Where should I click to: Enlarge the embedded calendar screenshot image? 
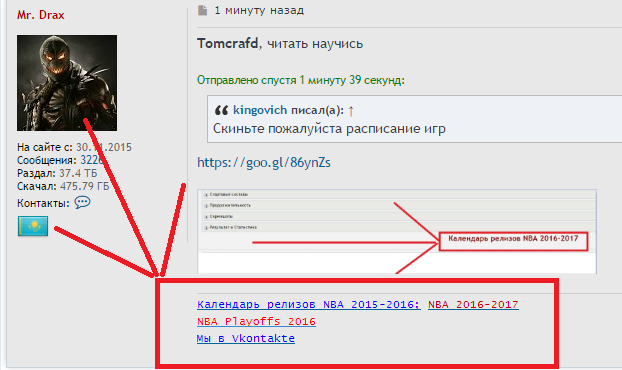397,232
